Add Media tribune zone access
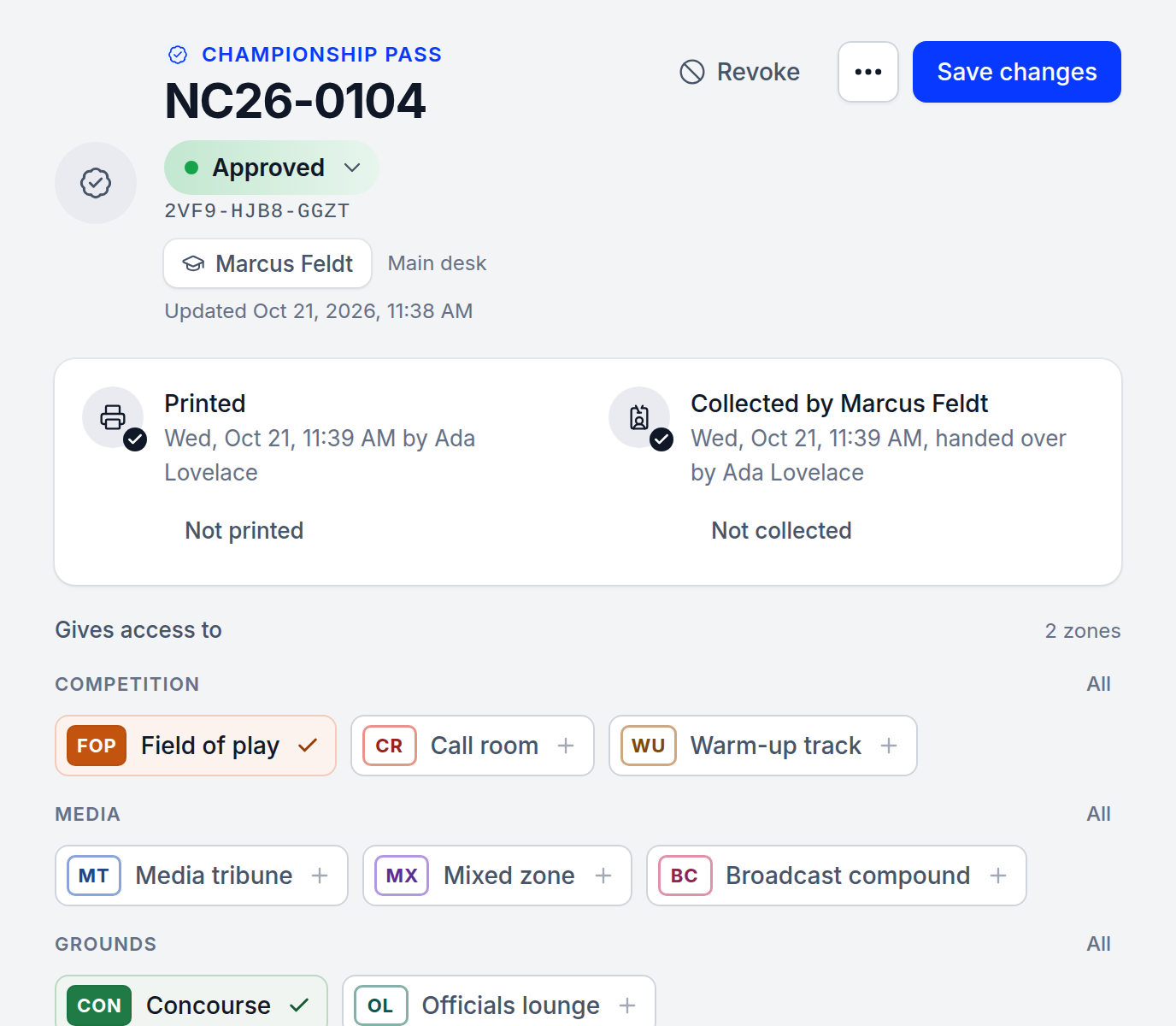Screen dimensions: 1176x1026 click(x=202, y=876)
